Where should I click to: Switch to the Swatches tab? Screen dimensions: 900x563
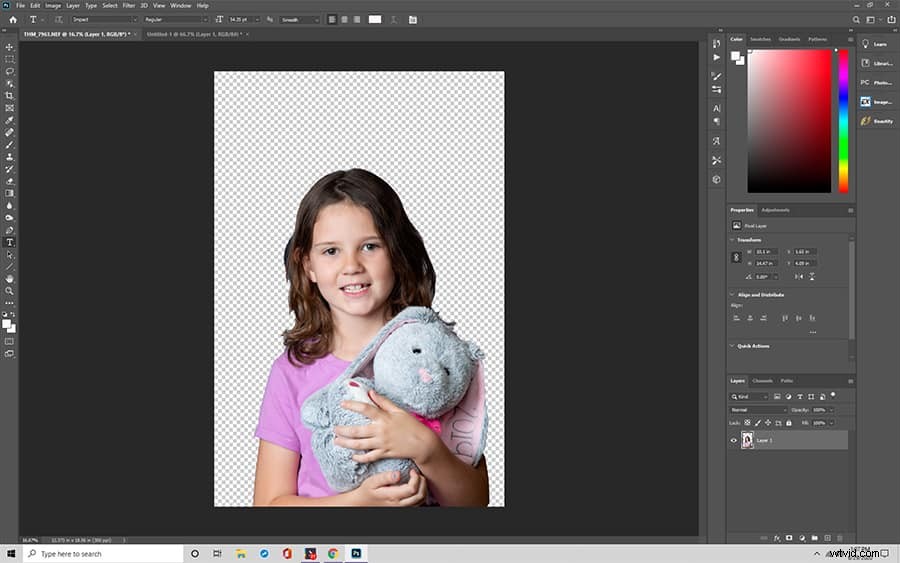(x=761, y=39)
